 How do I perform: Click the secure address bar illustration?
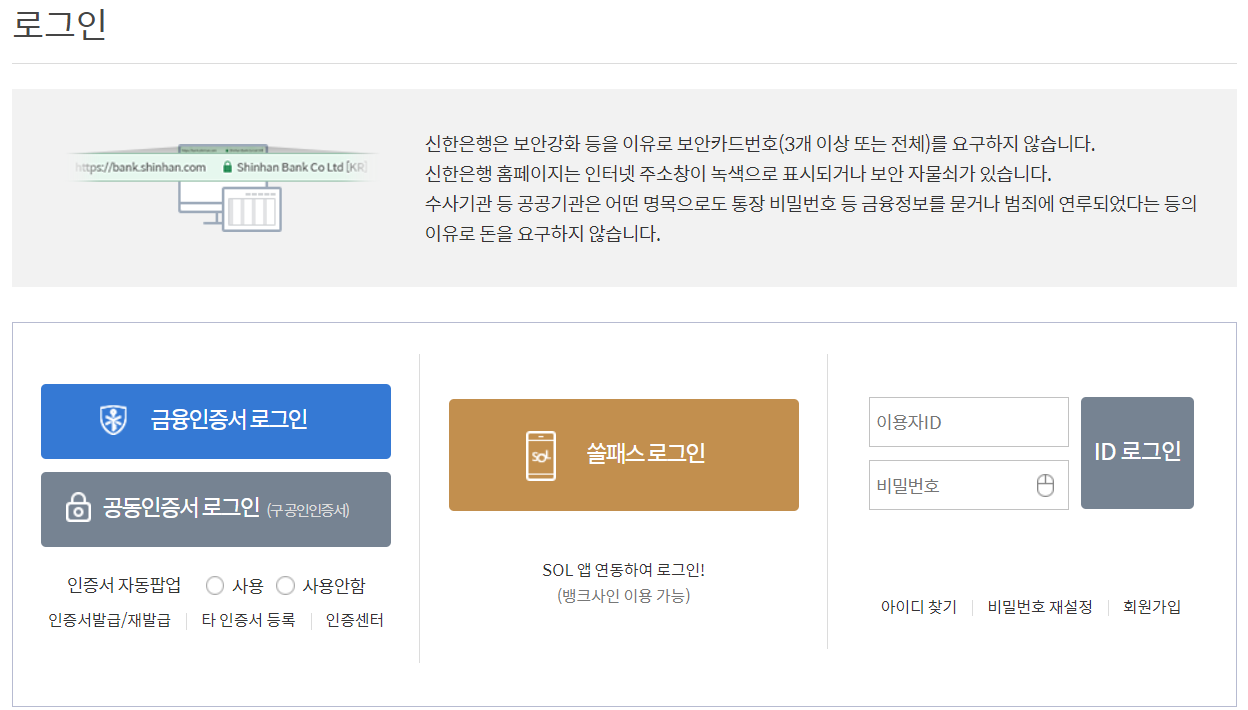click(x=224, y=187)
